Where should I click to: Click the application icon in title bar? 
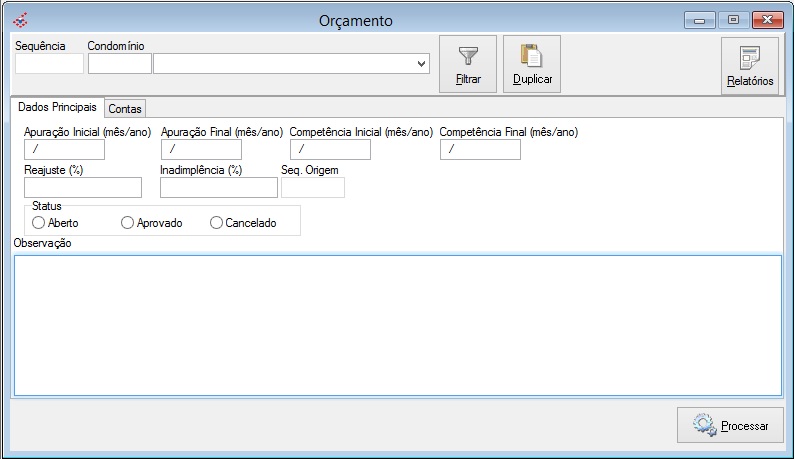tap(19, 20)
